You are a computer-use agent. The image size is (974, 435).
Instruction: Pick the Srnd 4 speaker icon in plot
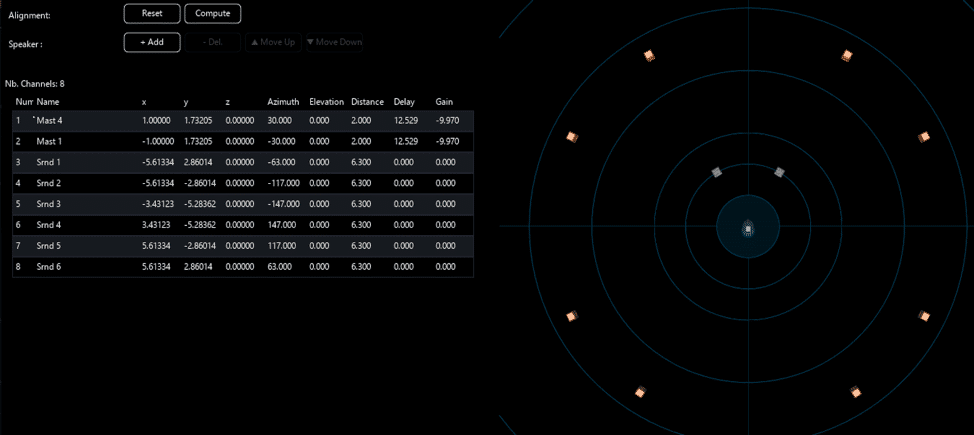855,391
